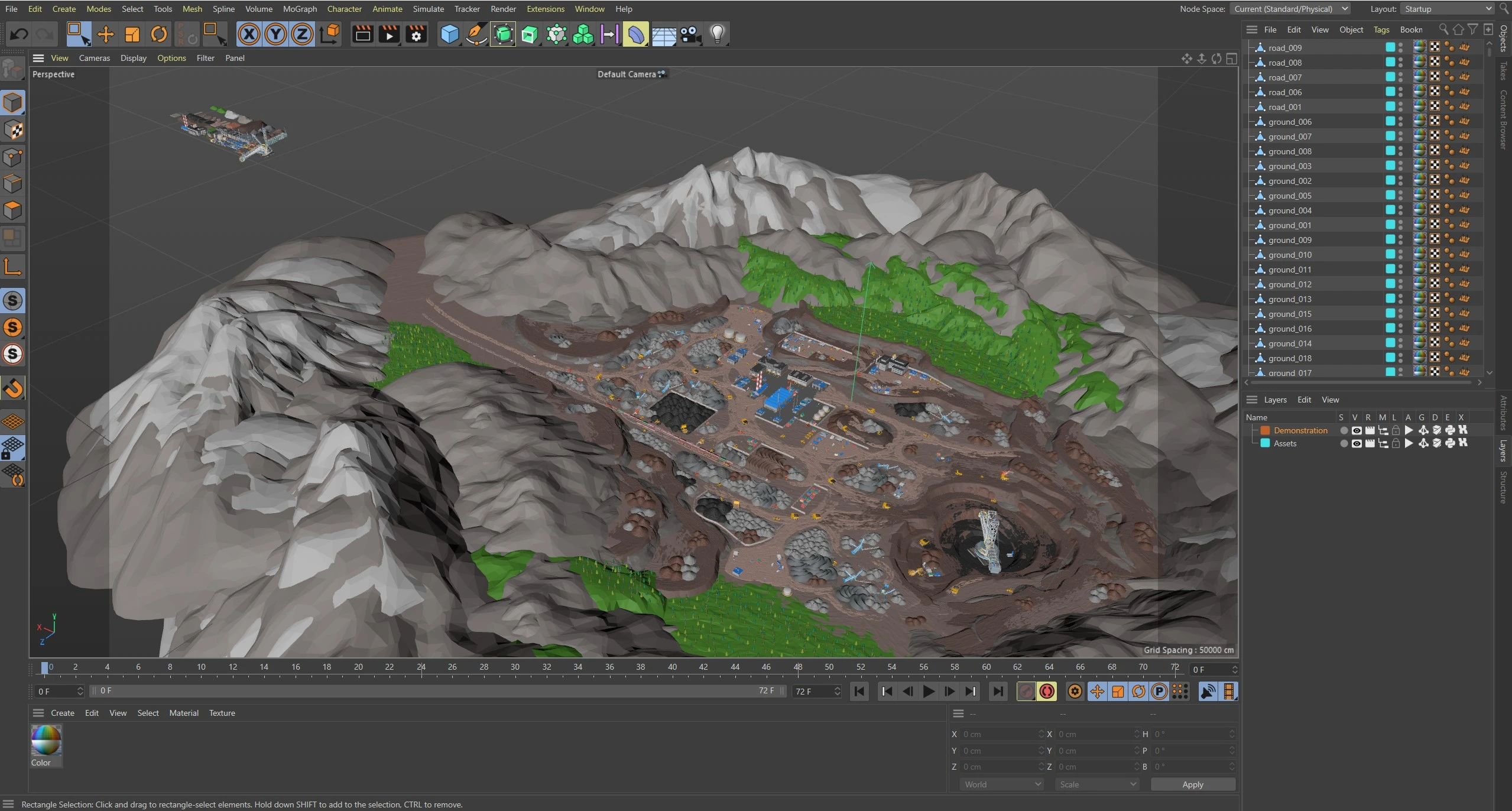Open Edit Render Settings icon
The width and height of the screenshot is (1512, 811).
click(x=416, y=34)
